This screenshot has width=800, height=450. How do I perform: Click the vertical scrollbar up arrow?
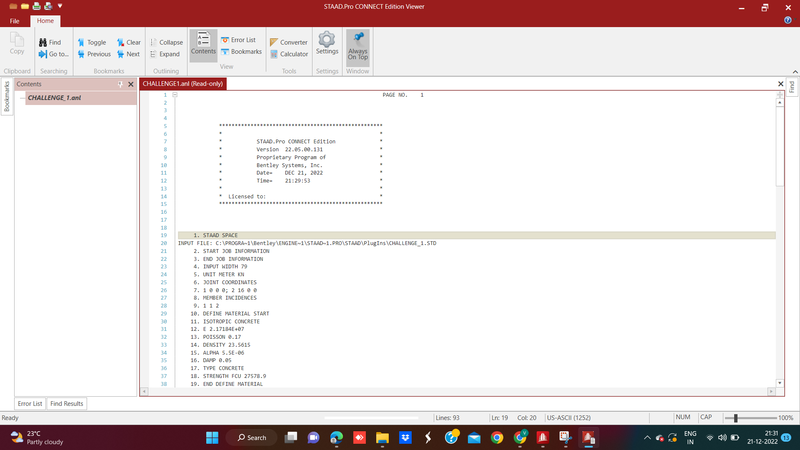(x=780, y=103)
